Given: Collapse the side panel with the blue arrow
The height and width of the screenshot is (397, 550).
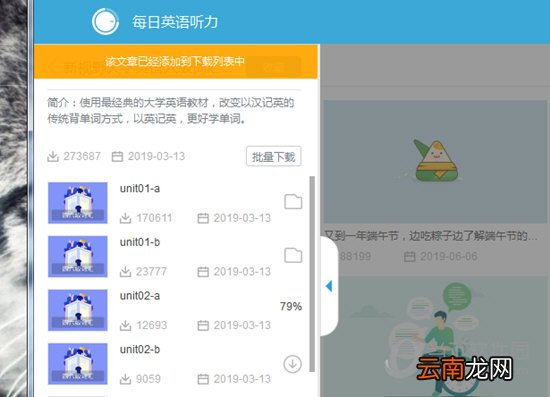Looking at the screenshot, I should click(329, 286).
